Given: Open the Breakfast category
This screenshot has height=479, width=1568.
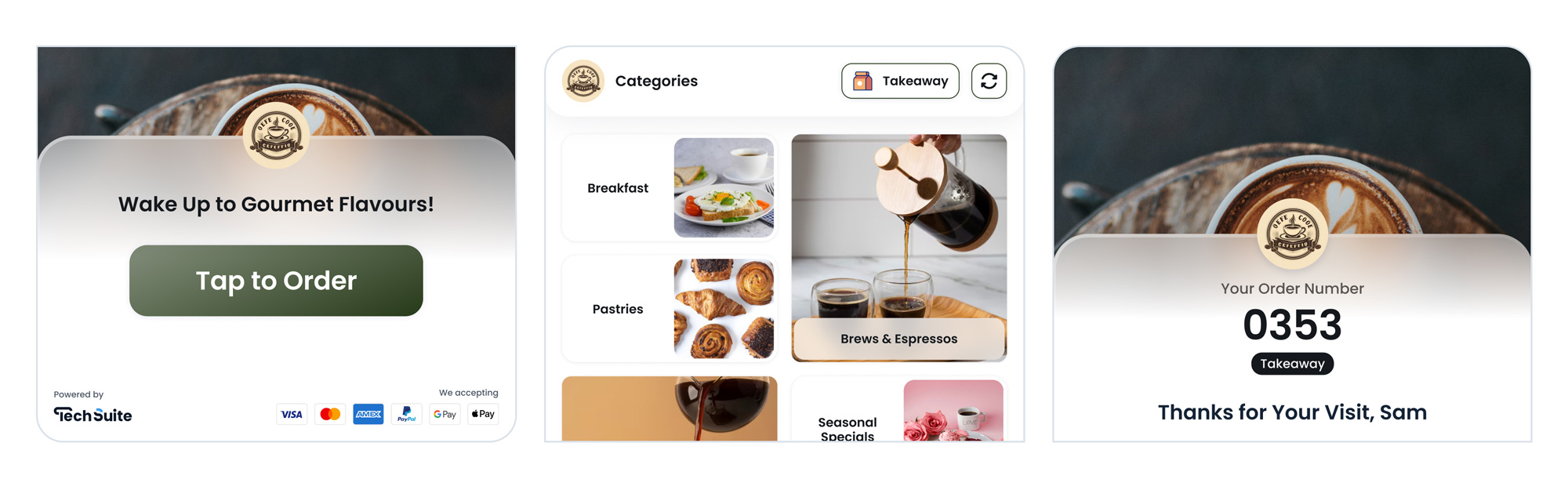Looking at the screenshot, I should pos(670,188).
